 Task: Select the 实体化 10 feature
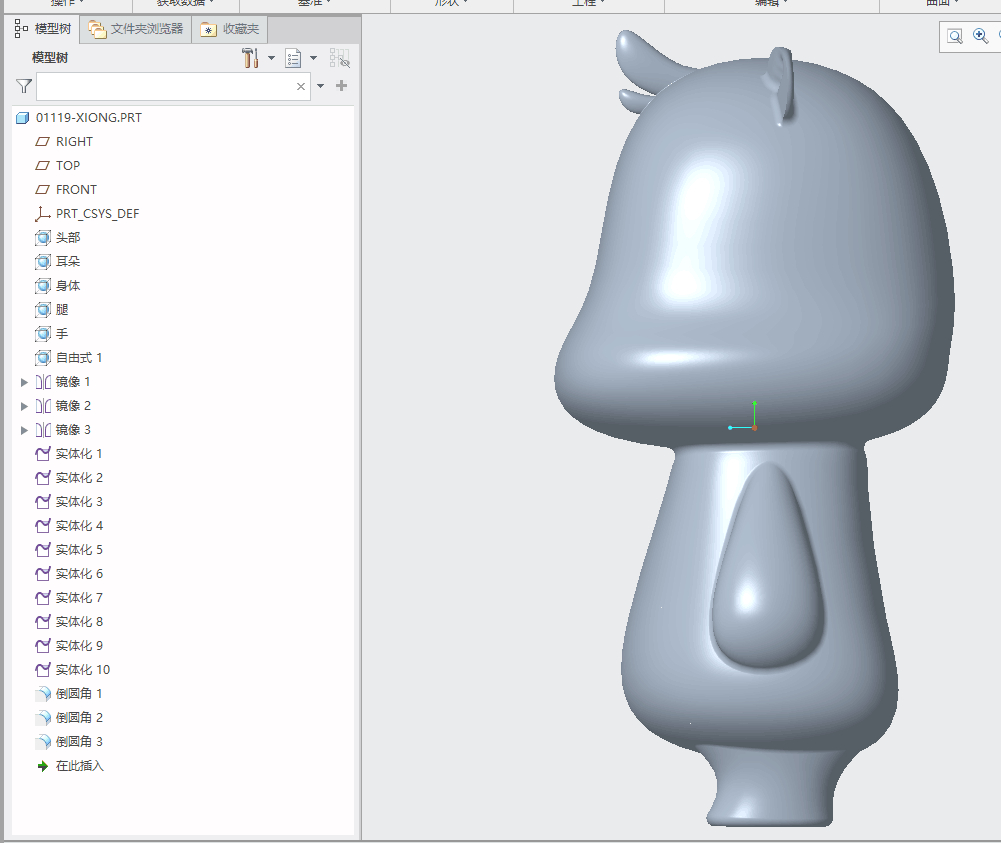click(x=73, y=670)
